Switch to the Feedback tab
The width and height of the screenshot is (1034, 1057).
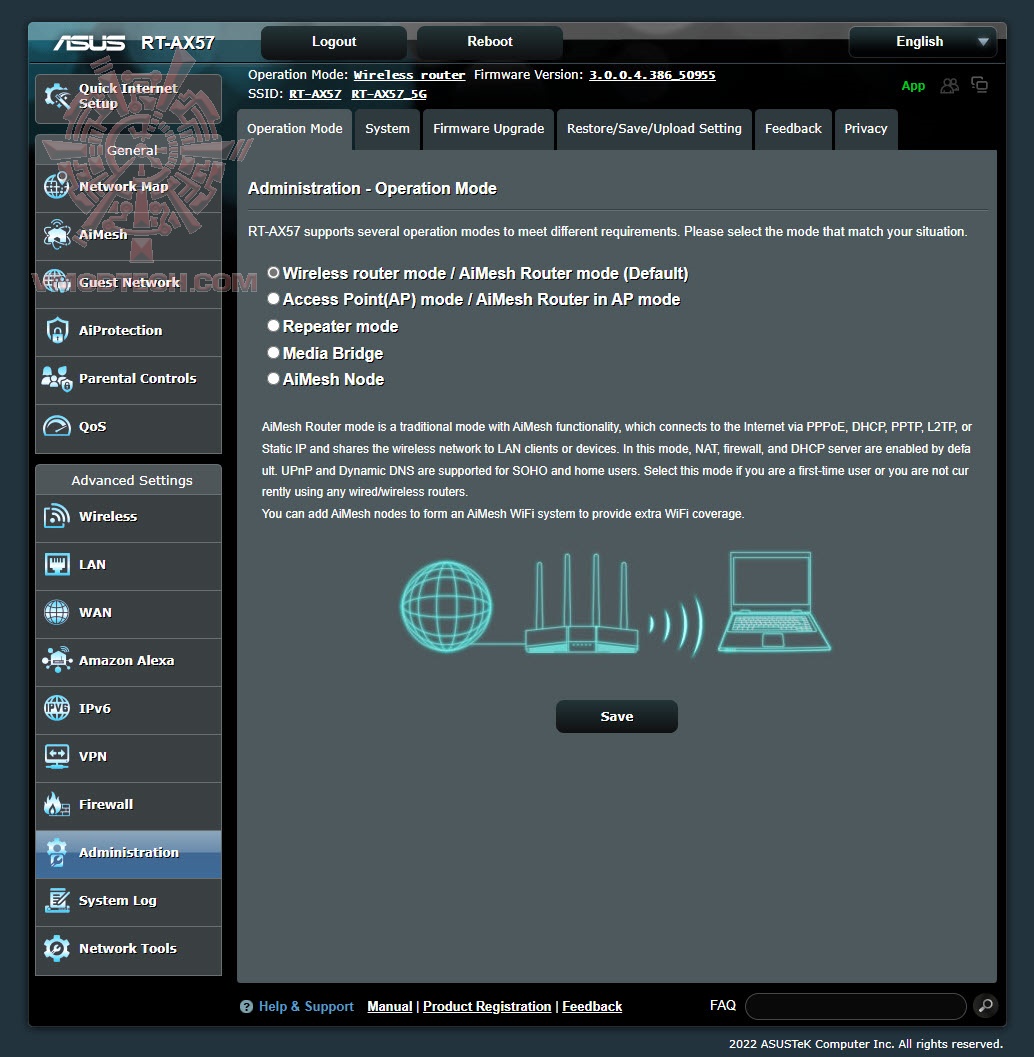[793, 129]
